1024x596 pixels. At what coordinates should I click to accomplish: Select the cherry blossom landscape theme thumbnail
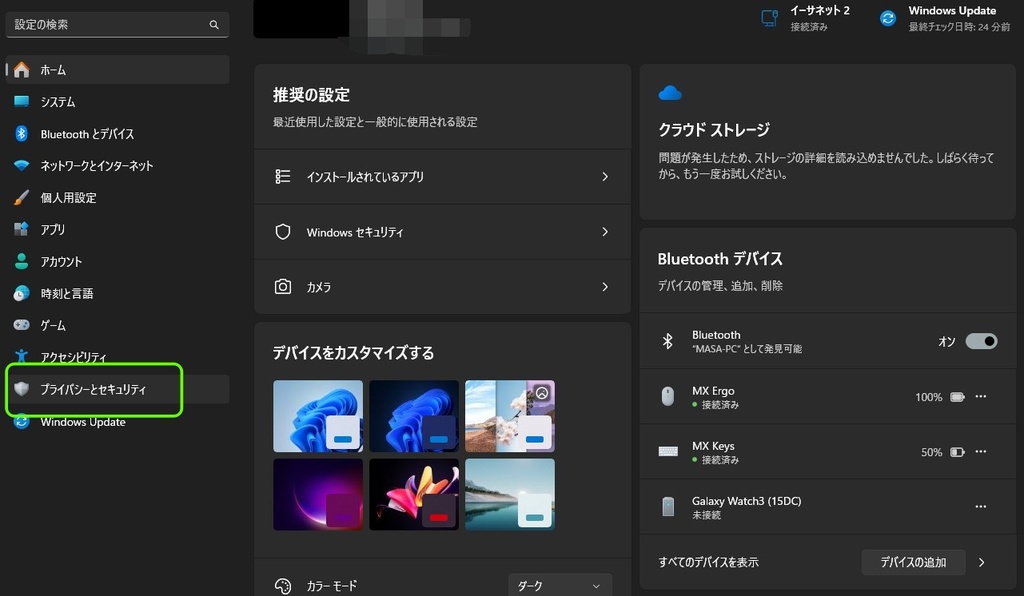[x=510, y=416]
